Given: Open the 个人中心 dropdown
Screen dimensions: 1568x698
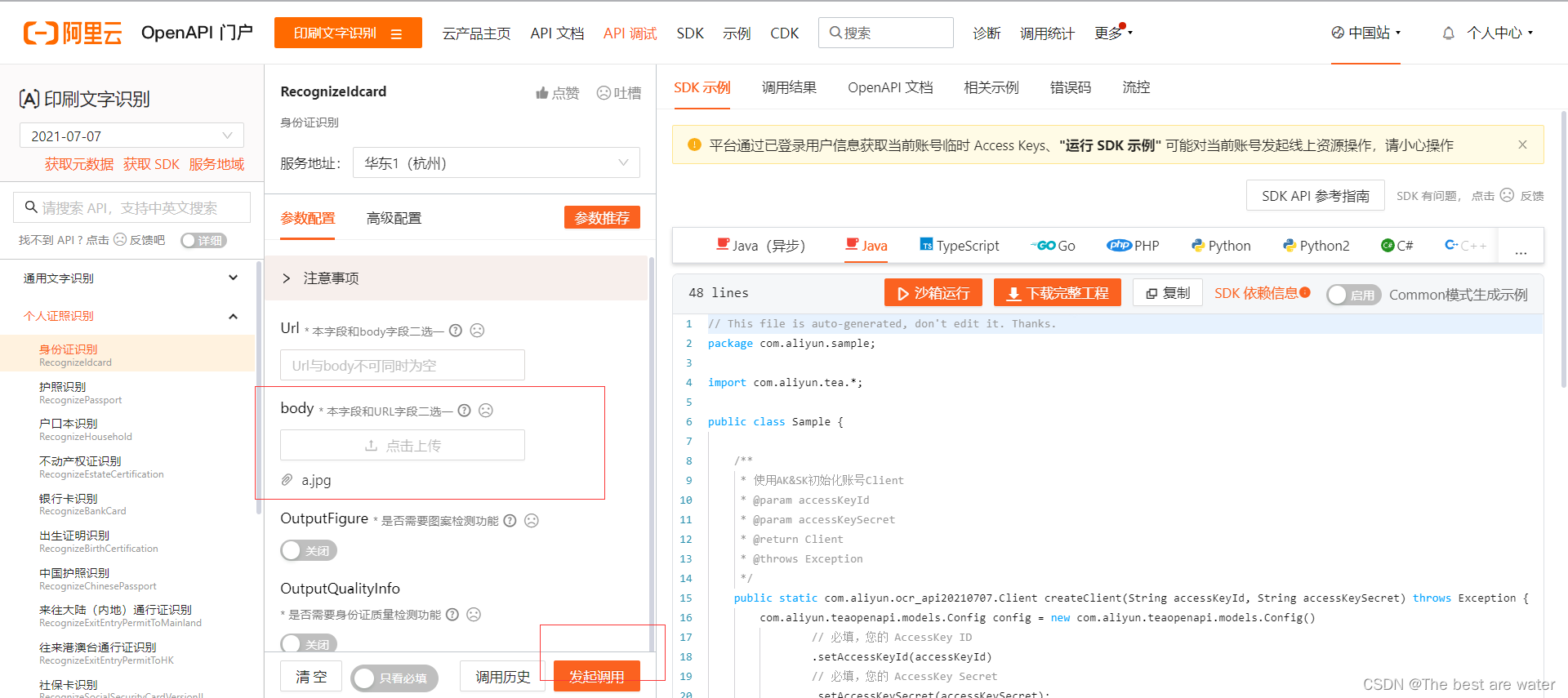Looking at the screenshot, I should 1499,33.
